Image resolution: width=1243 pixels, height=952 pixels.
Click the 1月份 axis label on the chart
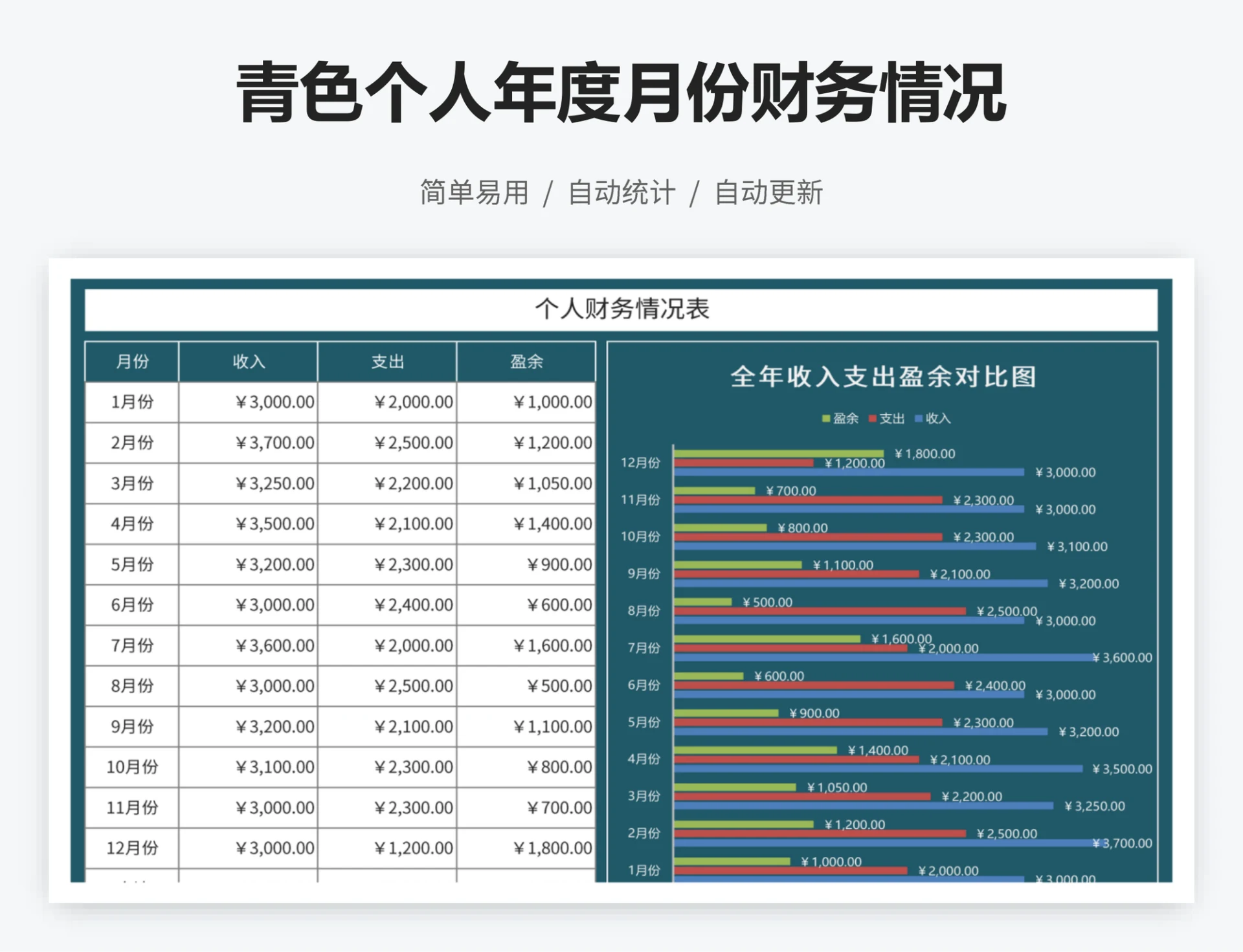(x=643, y=870)
